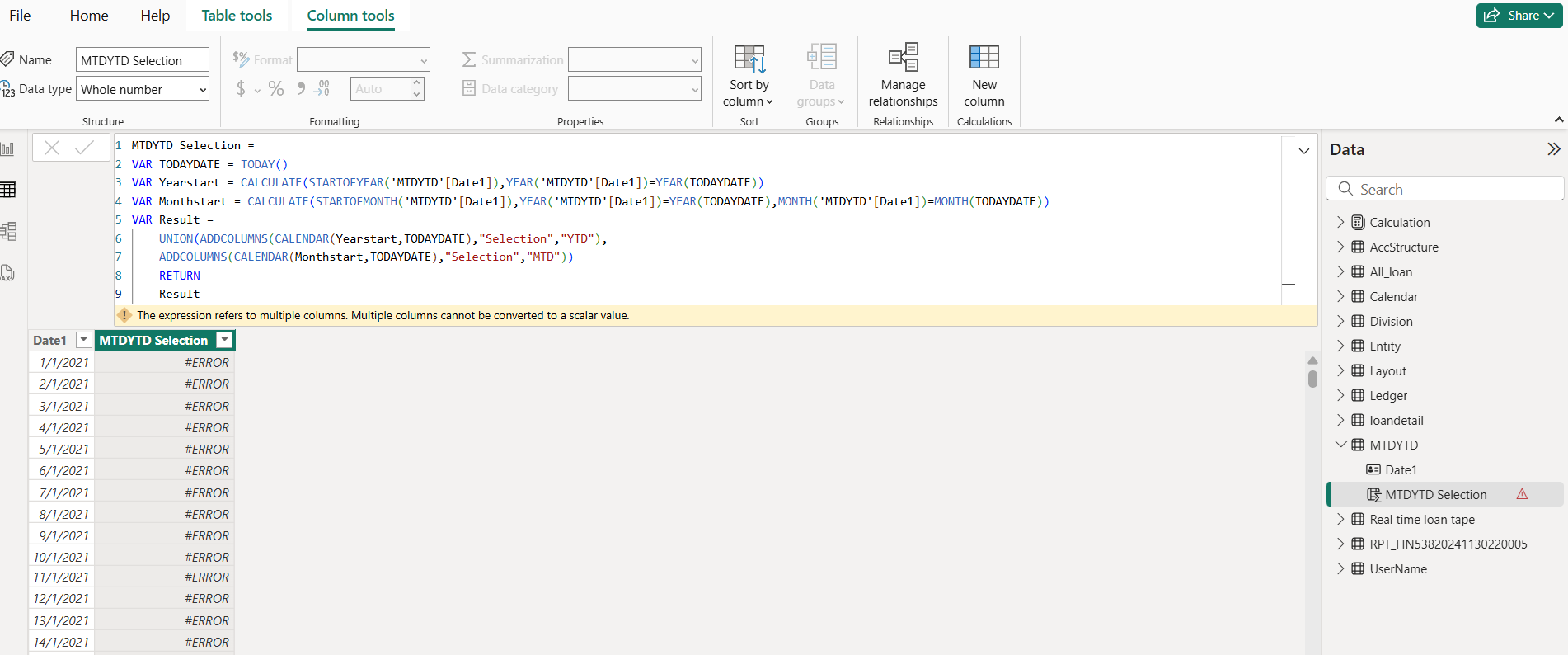This screenshot has height=655, width=1568.
Task: Click the 1/1/2021 date cell
Action: tap(62, 362)
